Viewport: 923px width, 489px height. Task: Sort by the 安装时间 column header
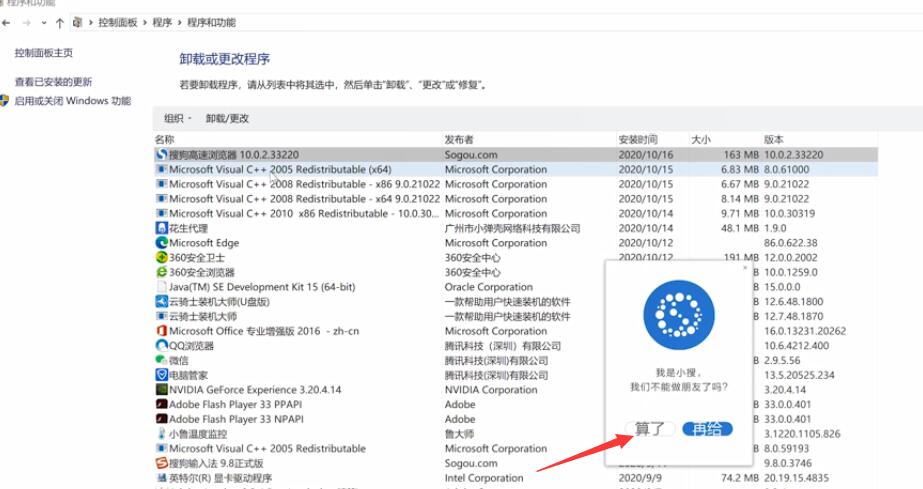(x=638, y=139)
